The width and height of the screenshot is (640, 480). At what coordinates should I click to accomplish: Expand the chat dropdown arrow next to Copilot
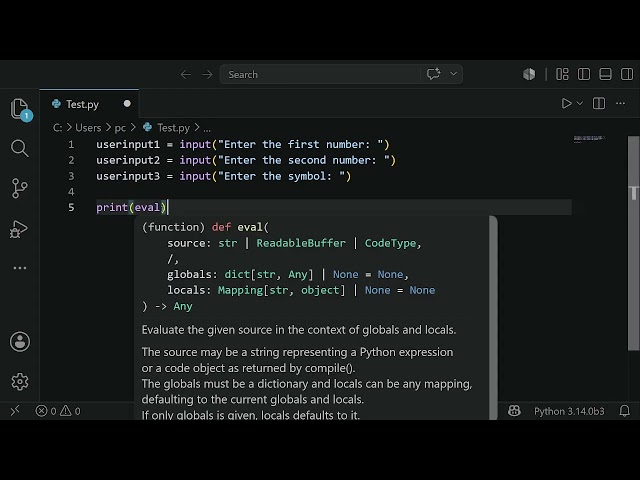tap(453, 74)
